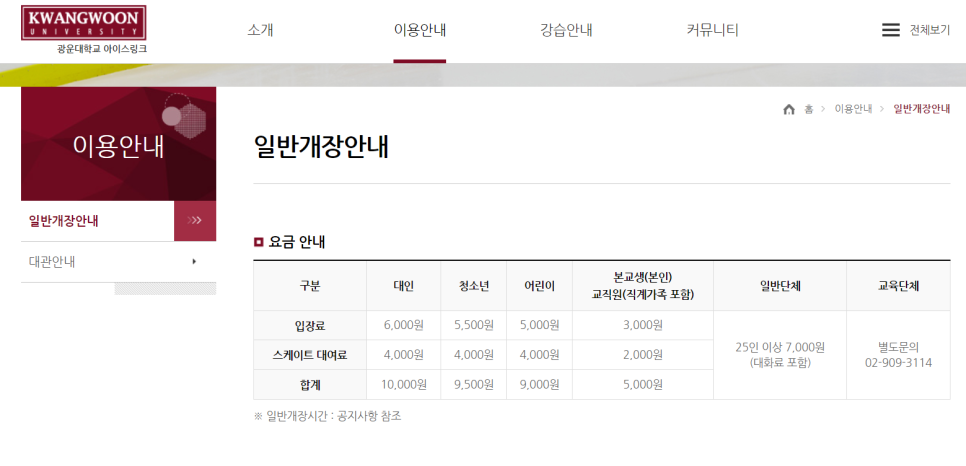Viewport: 966px width, 466px height.
Task: Click the 일반개장시간 공지사항 참조 note
Action: tap(328, 416)
